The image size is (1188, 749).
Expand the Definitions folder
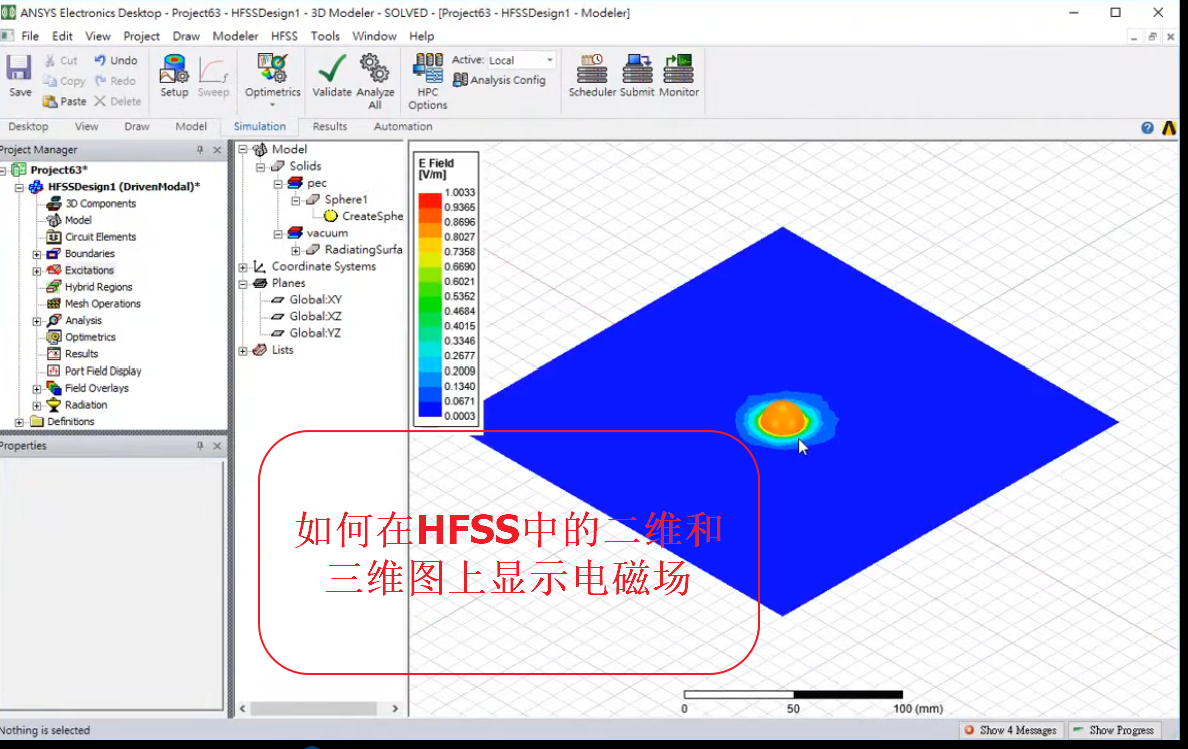[19, 422]
